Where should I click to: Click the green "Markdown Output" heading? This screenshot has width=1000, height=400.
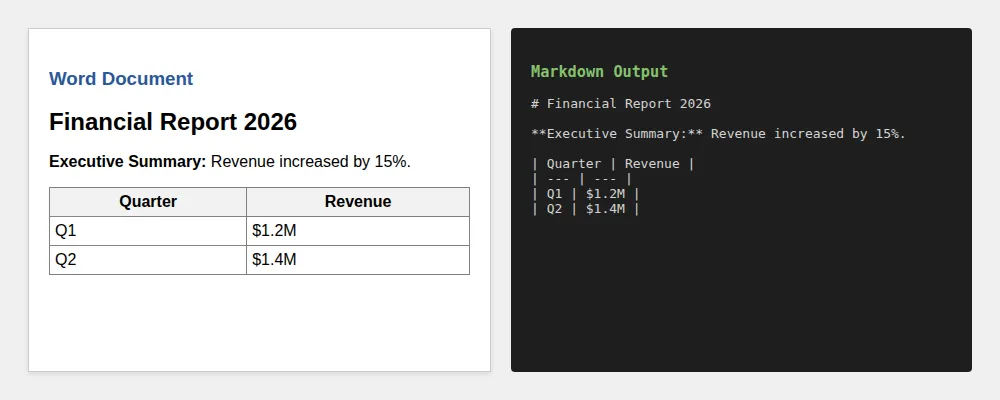pyautogui.click(x=599, y=72)
